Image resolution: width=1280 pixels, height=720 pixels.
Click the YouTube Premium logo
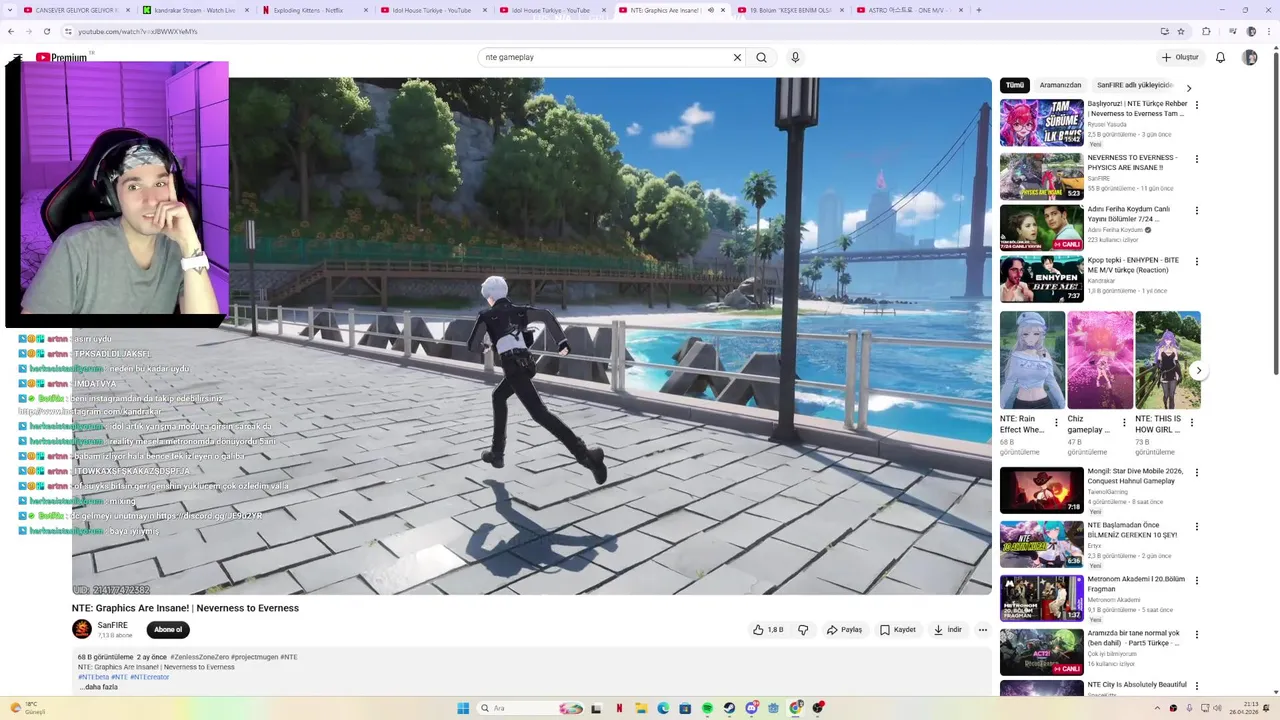coord(61,57)
